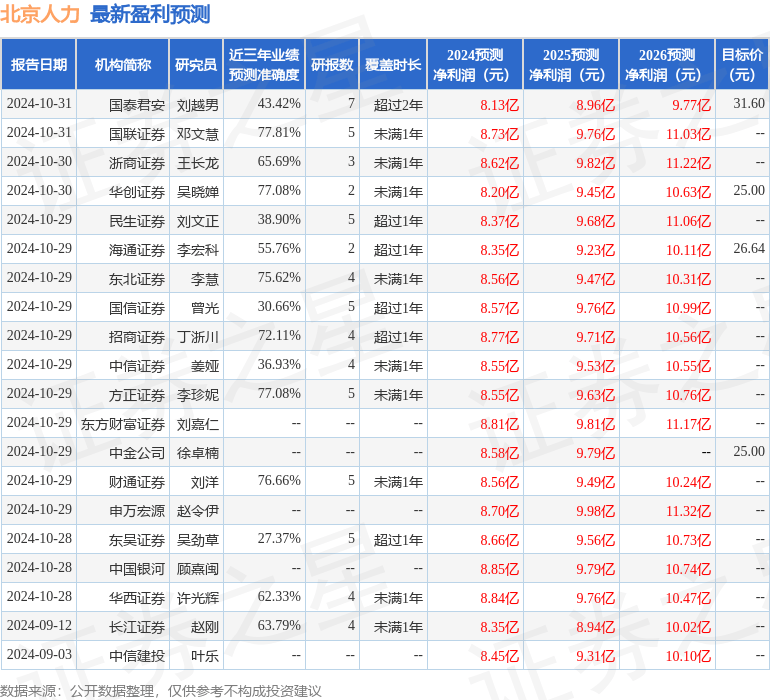Click the 43.42% accuracy value
The image size is (770, 700).
click(x=279, y=104)
